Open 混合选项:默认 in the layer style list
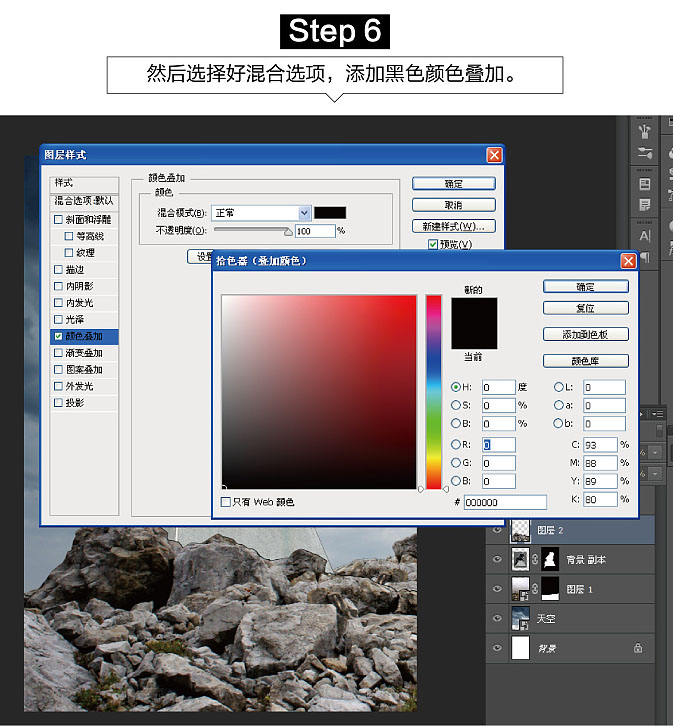Viewport: 673px width, 726px height. pos(84,201)
